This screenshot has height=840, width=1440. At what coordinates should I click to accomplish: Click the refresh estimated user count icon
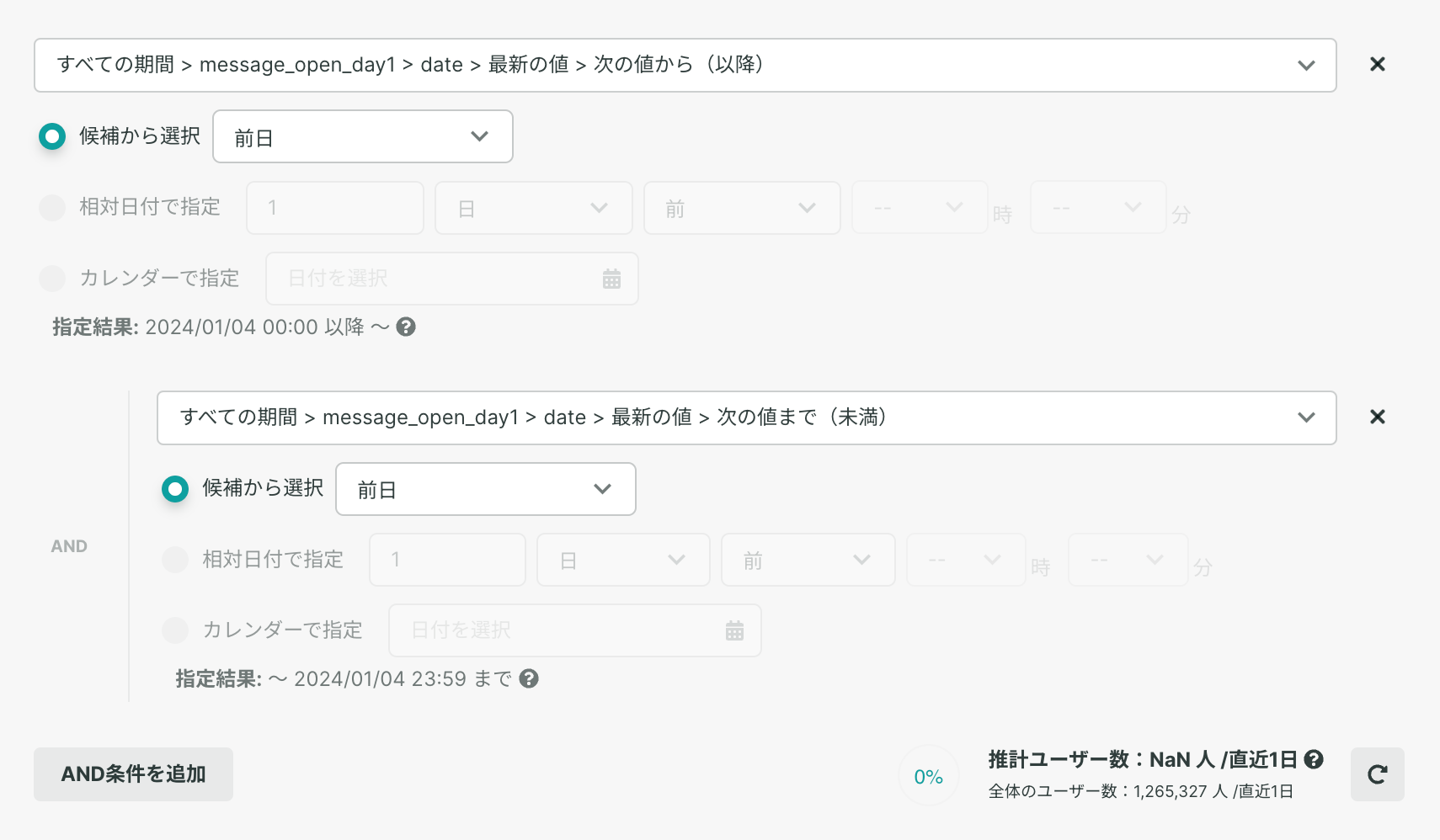point(1377,774)
